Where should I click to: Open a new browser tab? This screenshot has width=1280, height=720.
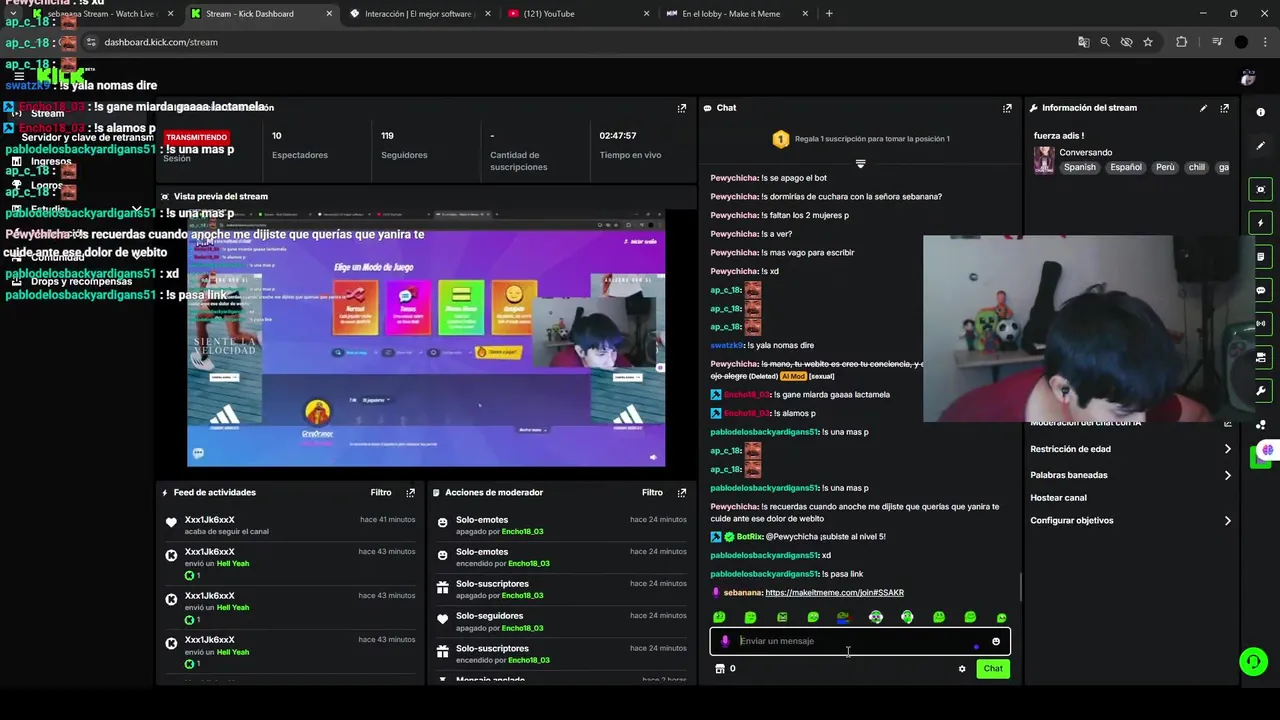coord(829,14)
